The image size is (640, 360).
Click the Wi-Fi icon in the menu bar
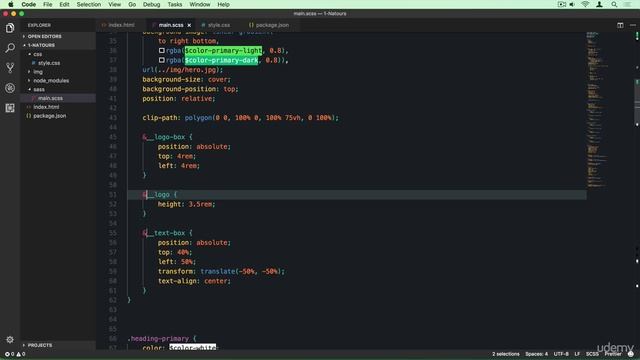585,4
